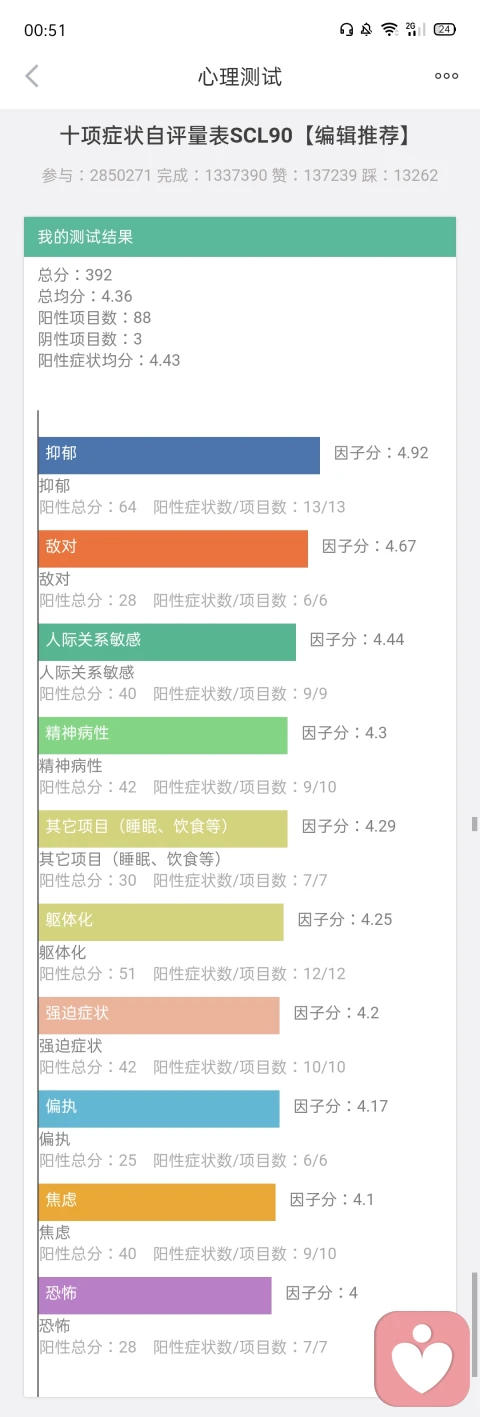The width and height of the screenshot is (480, 1417).
Task: Tap the teal 人际关系敏感 bar
Action: pyautogui.click(x=167, y=642)
